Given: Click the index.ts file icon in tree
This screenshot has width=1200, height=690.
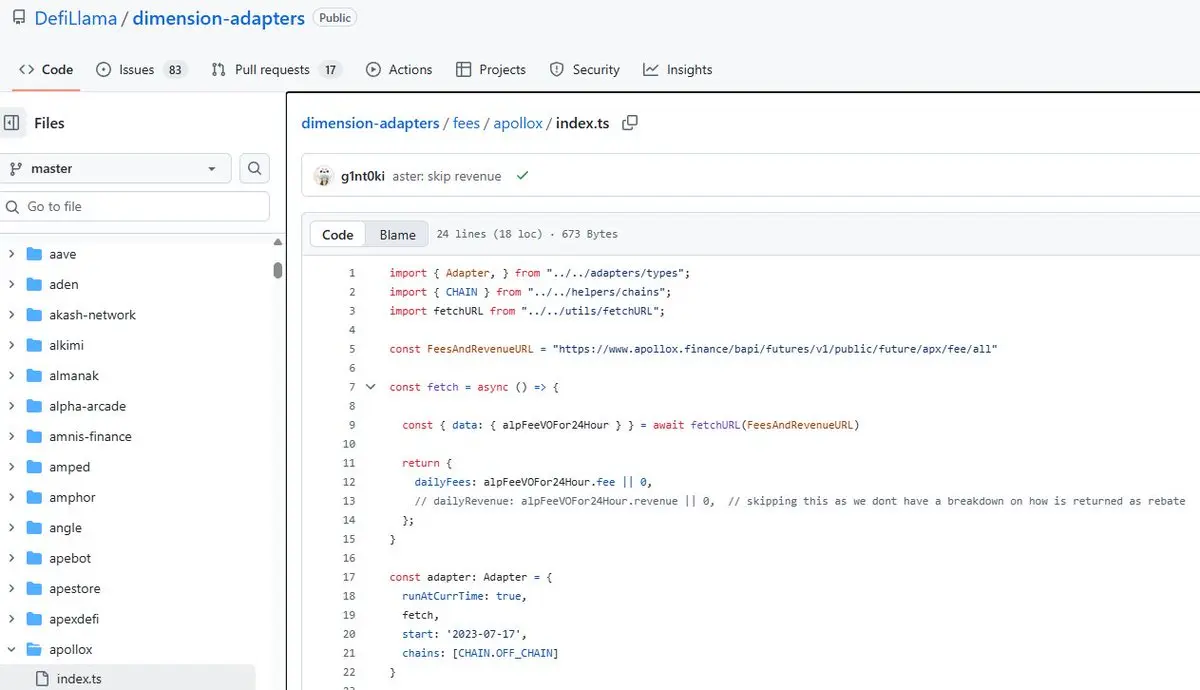Looking at the screenshot, I should pyautogui.click(x=42, y=679).
